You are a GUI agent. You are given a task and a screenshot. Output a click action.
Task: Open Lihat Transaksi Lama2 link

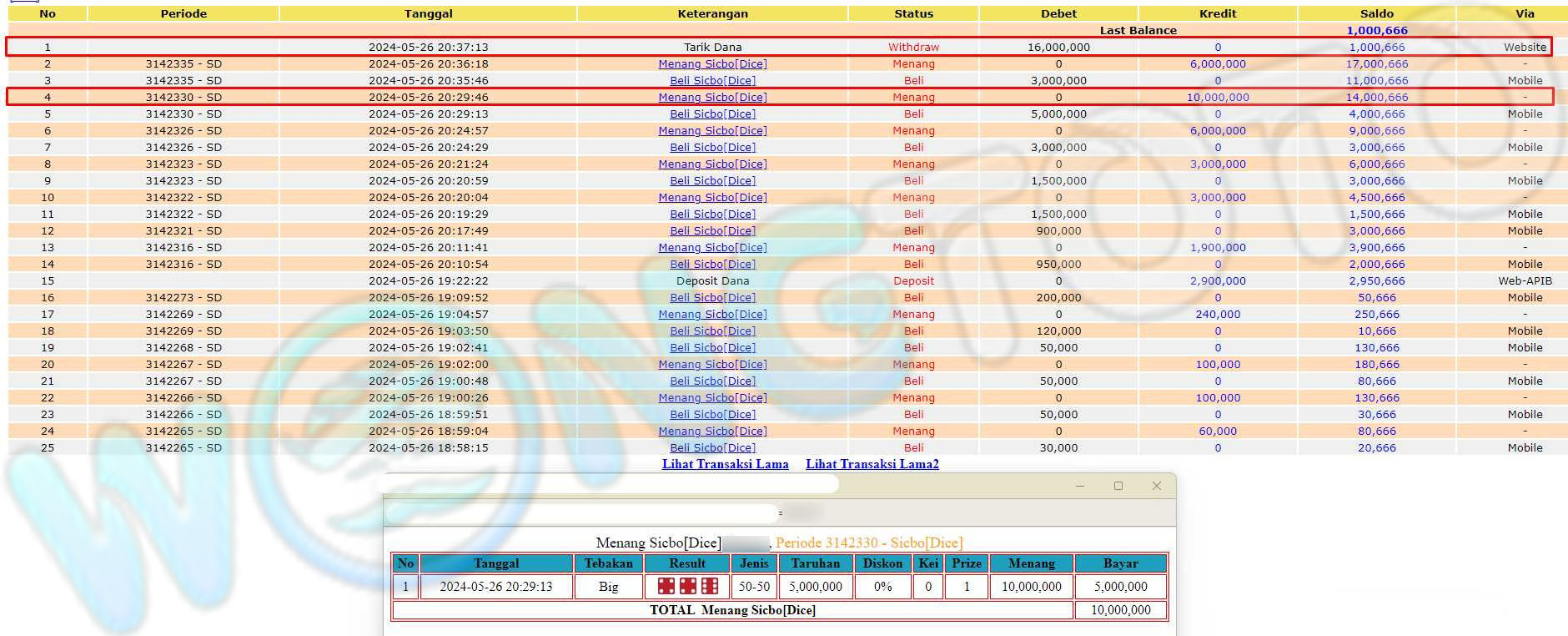(x=872, y=464)
